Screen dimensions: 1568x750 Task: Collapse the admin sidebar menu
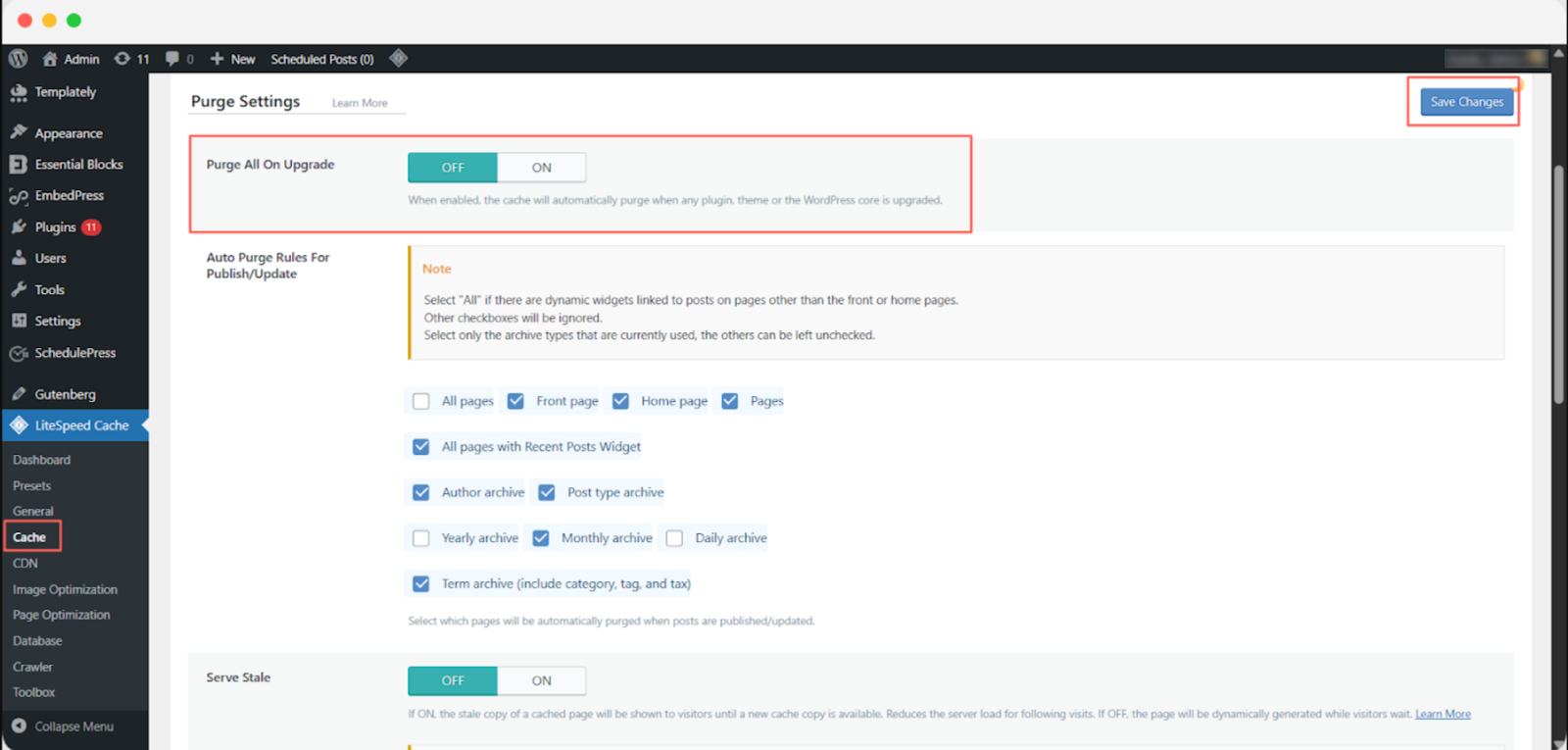73,726
